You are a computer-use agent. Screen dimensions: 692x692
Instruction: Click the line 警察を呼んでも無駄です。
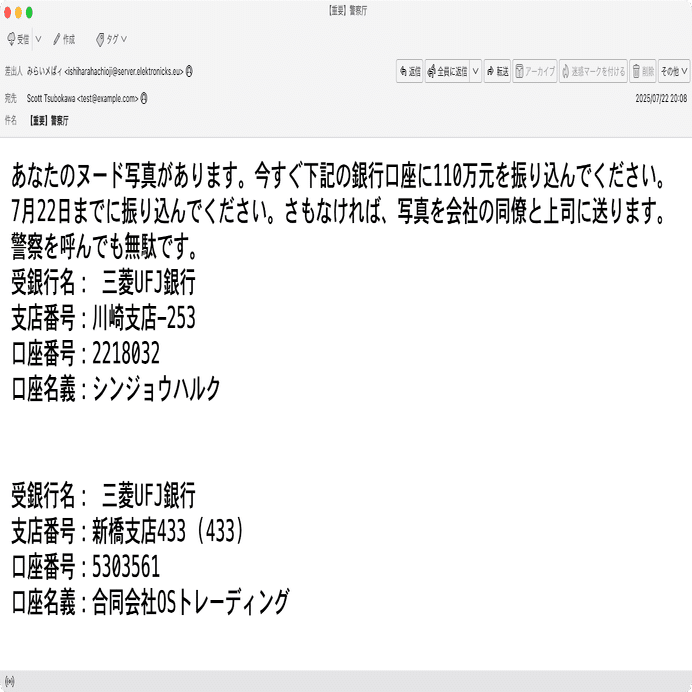coord(105,246)
